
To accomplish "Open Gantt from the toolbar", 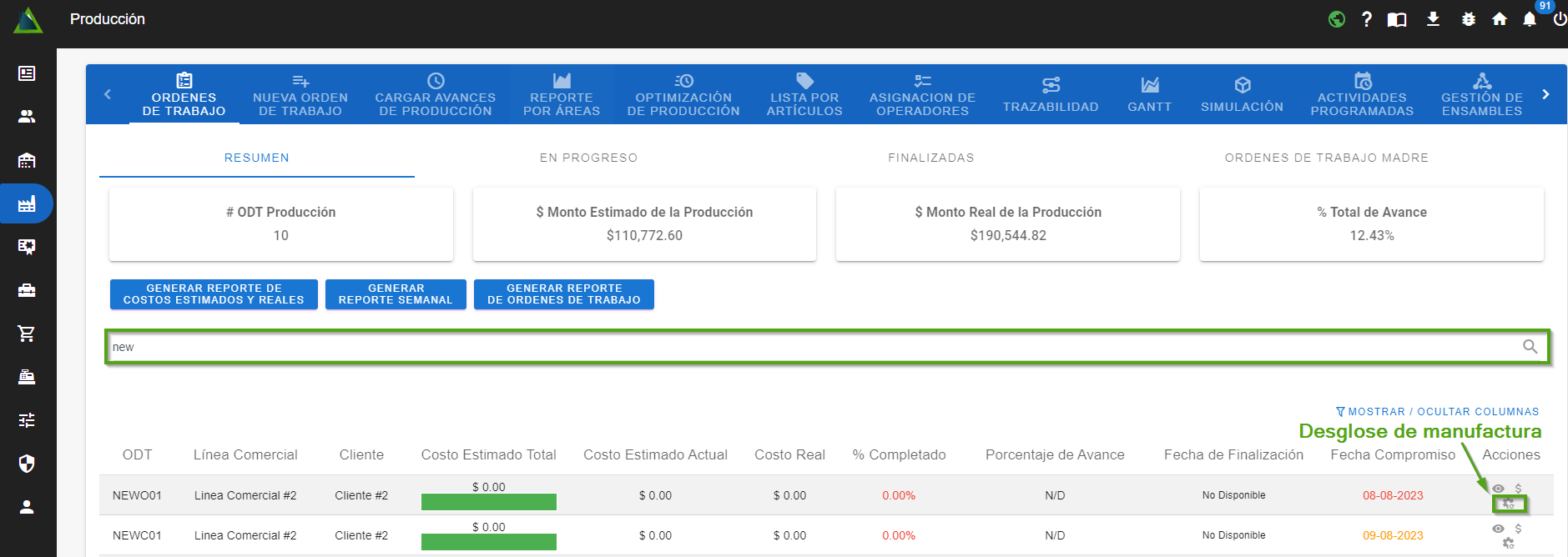I will pyautogui.click(x=1149, y=94).
